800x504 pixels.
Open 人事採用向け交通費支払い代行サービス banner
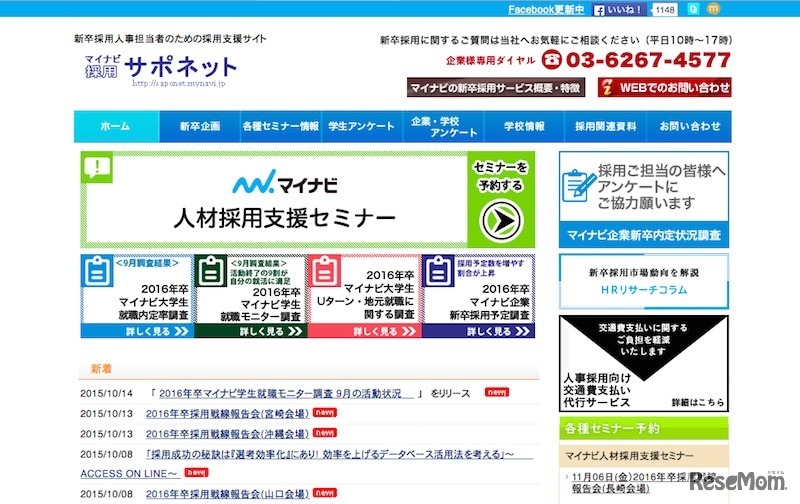coord(644,363)
